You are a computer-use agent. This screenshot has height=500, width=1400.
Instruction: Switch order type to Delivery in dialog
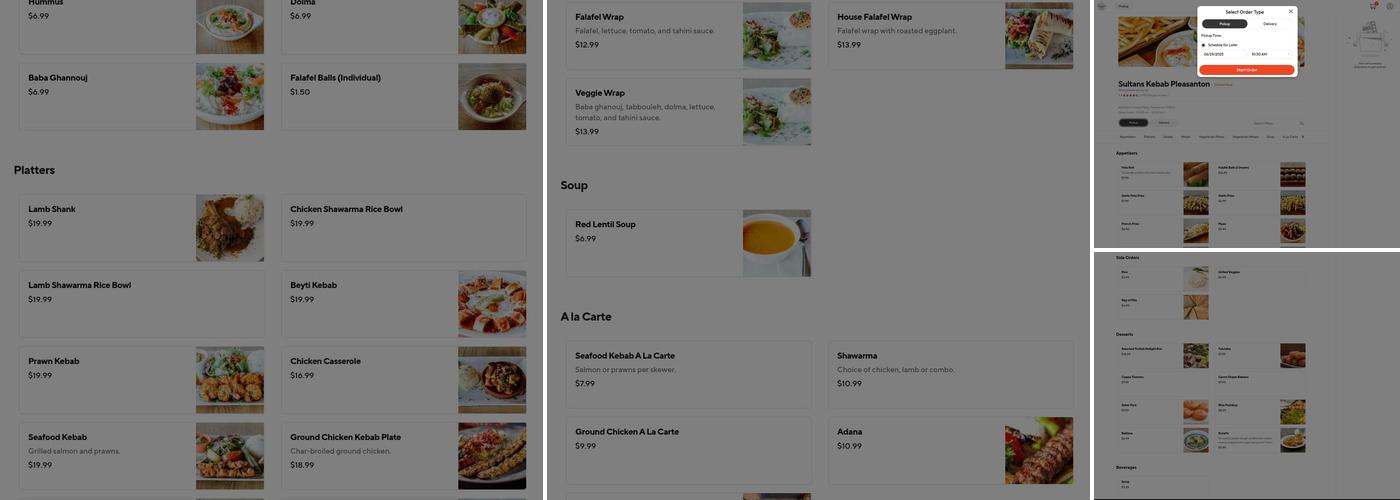(x=1270, y=24)
